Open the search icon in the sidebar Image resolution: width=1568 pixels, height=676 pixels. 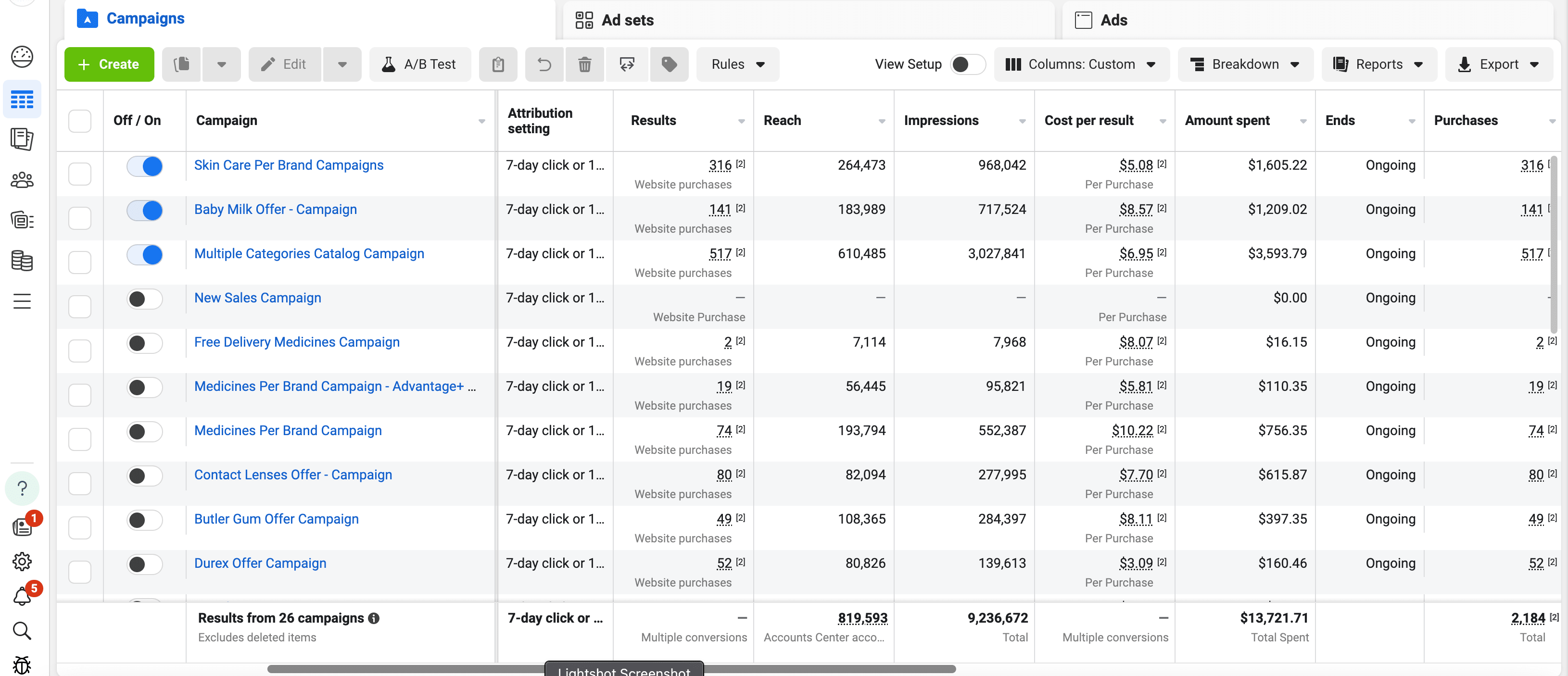22,631
